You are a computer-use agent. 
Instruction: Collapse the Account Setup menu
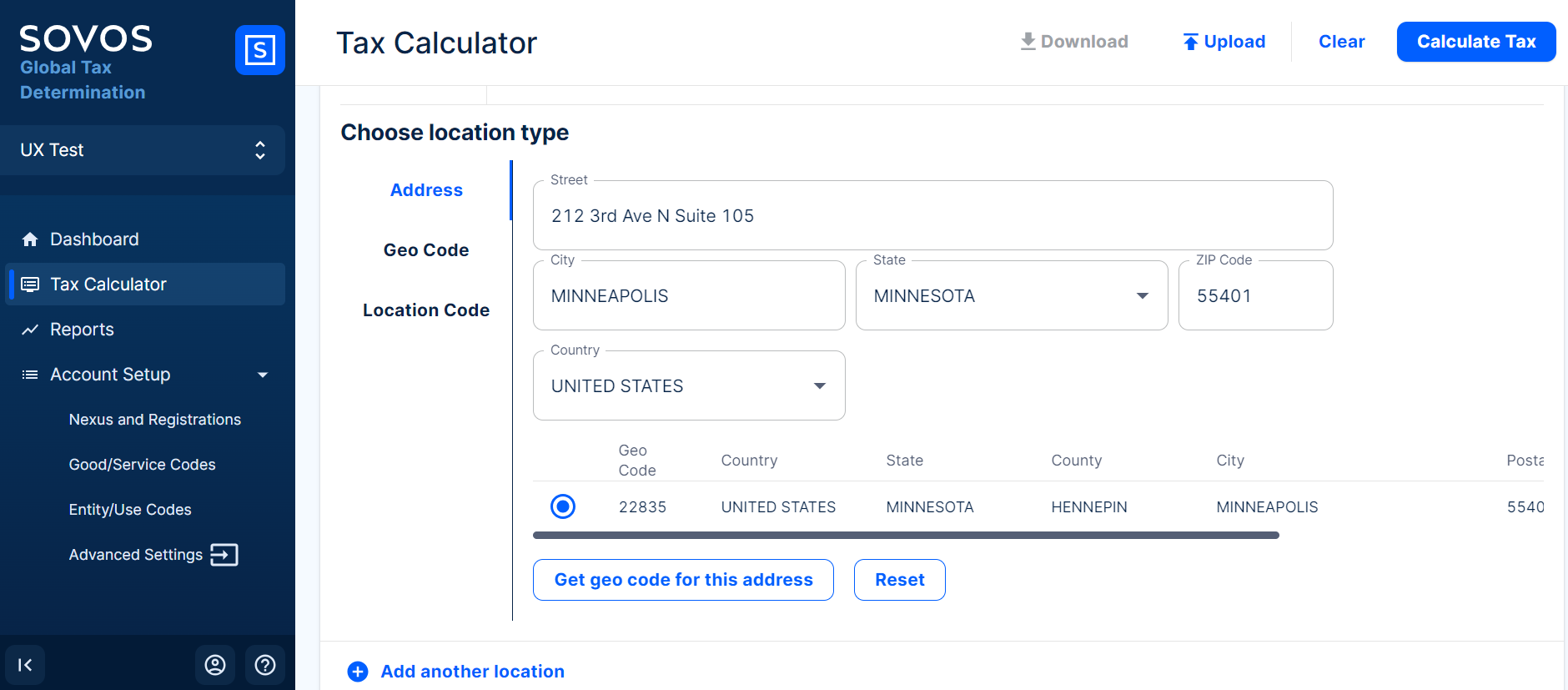(263, 375)
